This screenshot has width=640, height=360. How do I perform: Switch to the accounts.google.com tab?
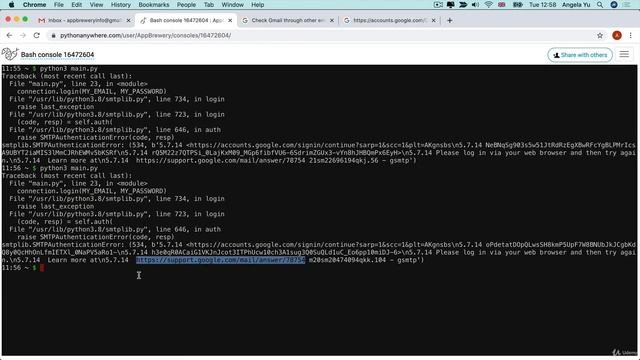click(x=389, y=20)
